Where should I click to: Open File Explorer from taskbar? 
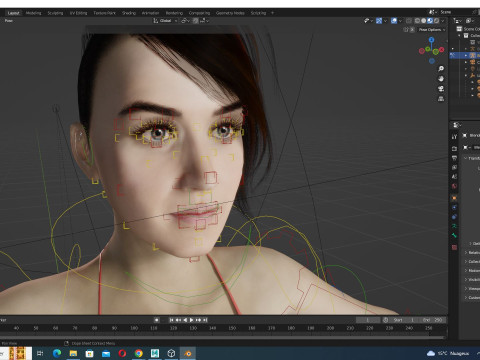tap(73, 353)
